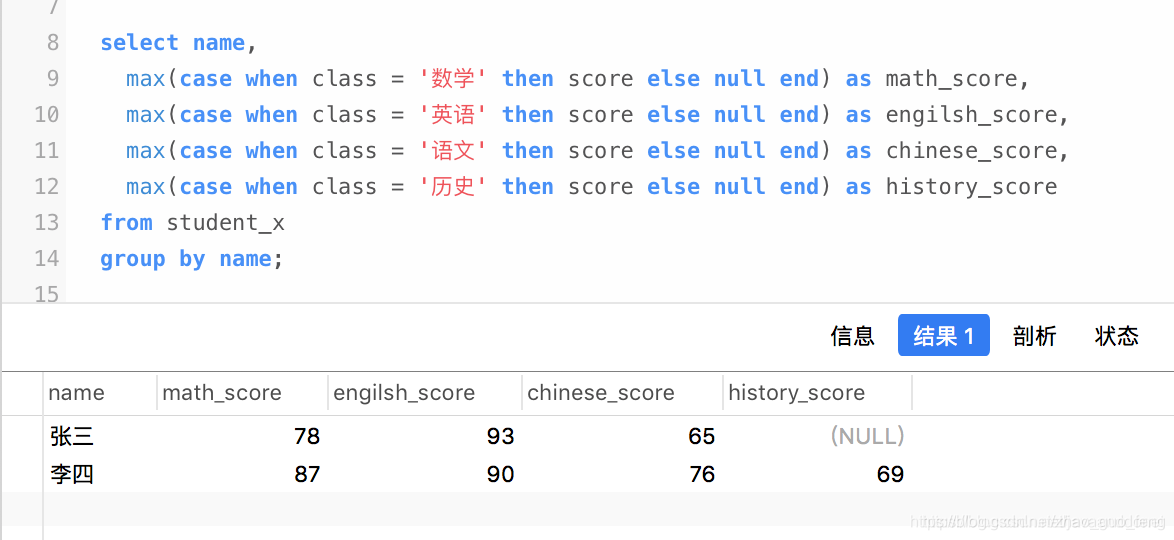Image resolution: width=1174 pixels, height=540 pixels.
Task: Select the 张三 name cell
Action: click(73, 436)
